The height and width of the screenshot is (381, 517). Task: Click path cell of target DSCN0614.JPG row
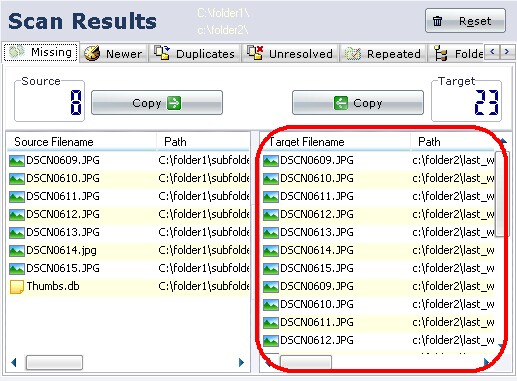click(x=453, y=250)
